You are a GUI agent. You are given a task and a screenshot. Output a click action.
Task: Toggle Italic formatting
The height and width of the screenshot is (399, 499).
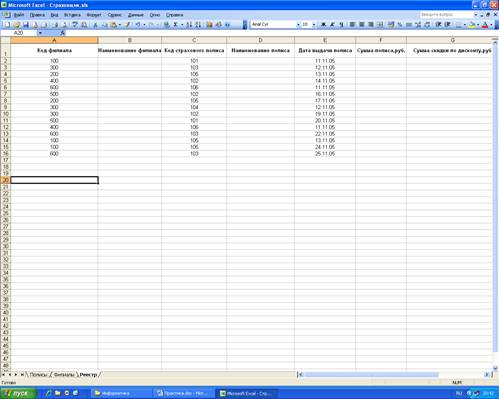click(x=332, y=25)
